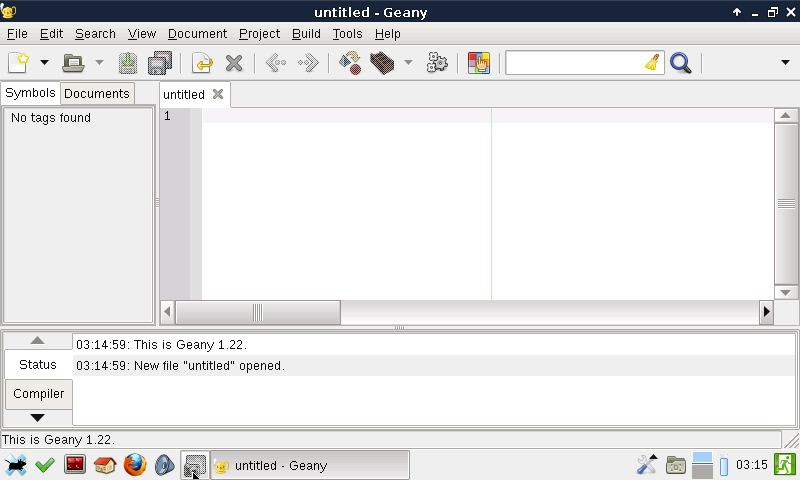The width and height of the screenshot is (800, 480).
Task: Open the toolbar overflow arrow at far right
Action: [x=785, y=63]
